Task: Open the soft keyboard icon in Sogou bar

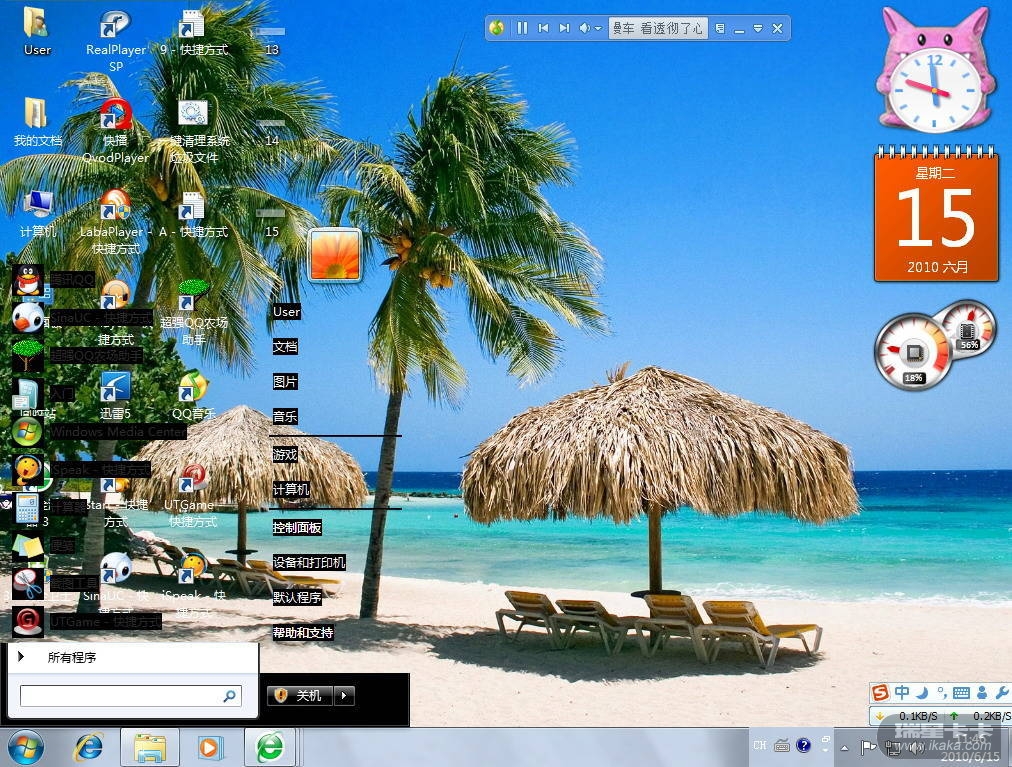Action: (961, 693)
